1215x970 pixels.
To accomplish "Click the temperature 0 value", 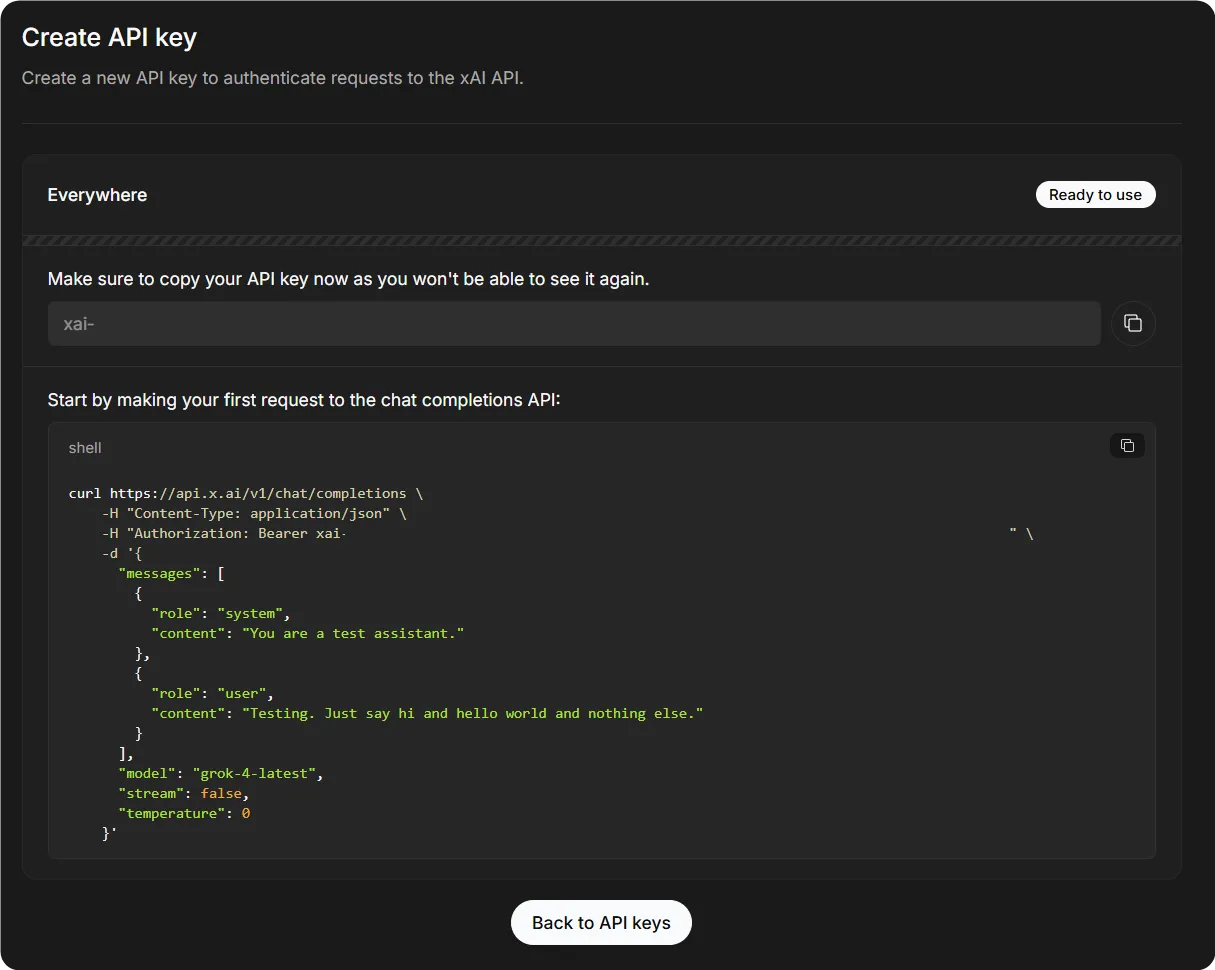I will [246, 813].
